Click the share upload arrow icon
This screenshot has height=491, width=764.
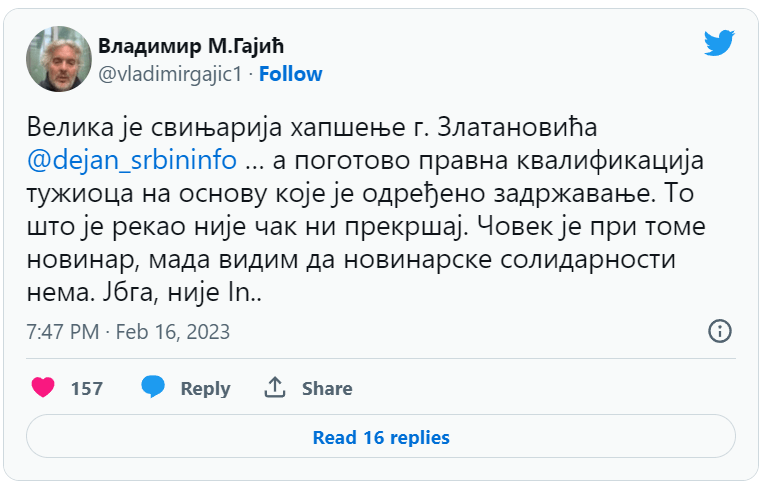[275, 387]
